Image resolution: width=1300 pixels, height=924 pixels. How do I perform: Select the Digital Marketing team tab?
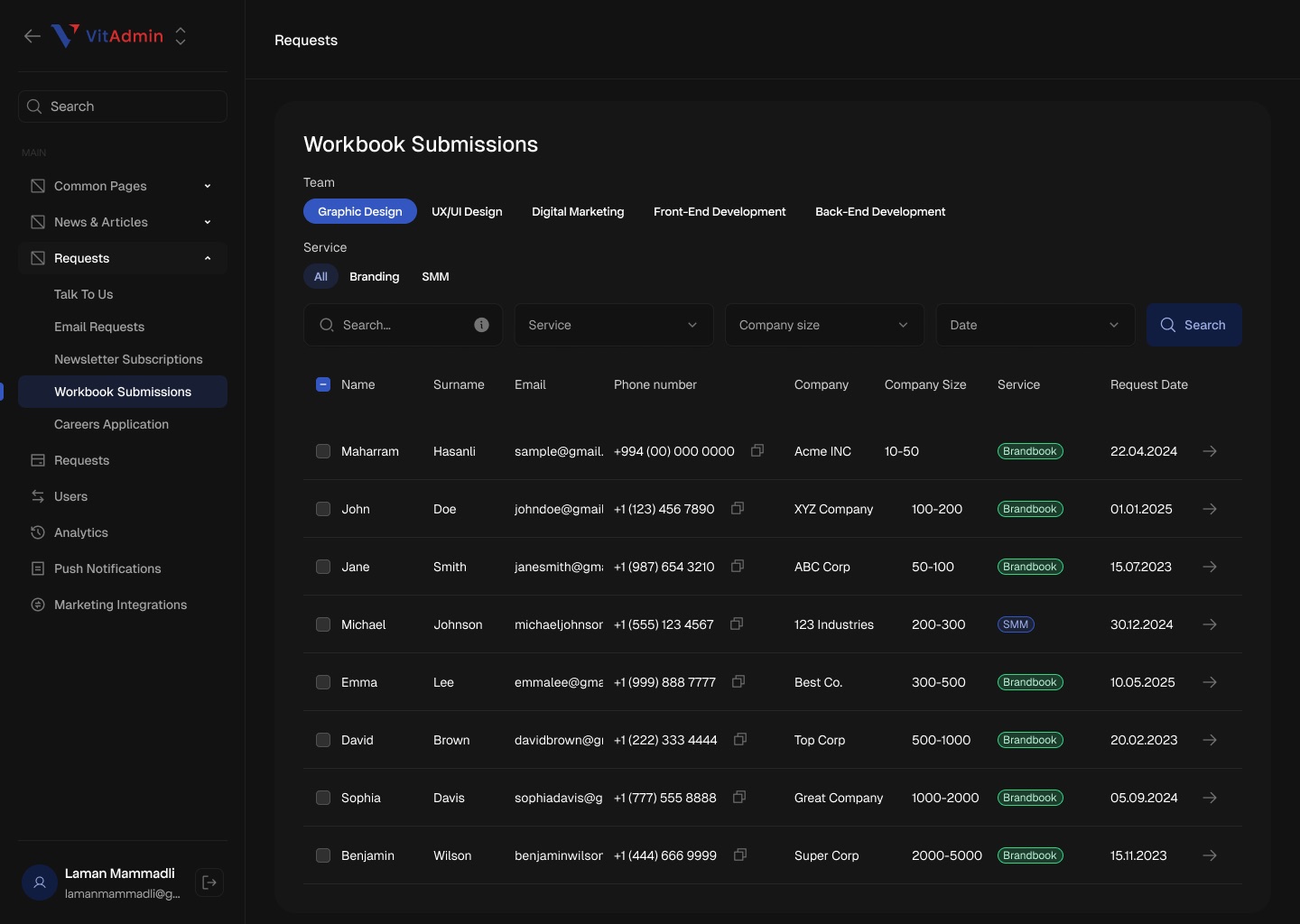click(578, 211)
